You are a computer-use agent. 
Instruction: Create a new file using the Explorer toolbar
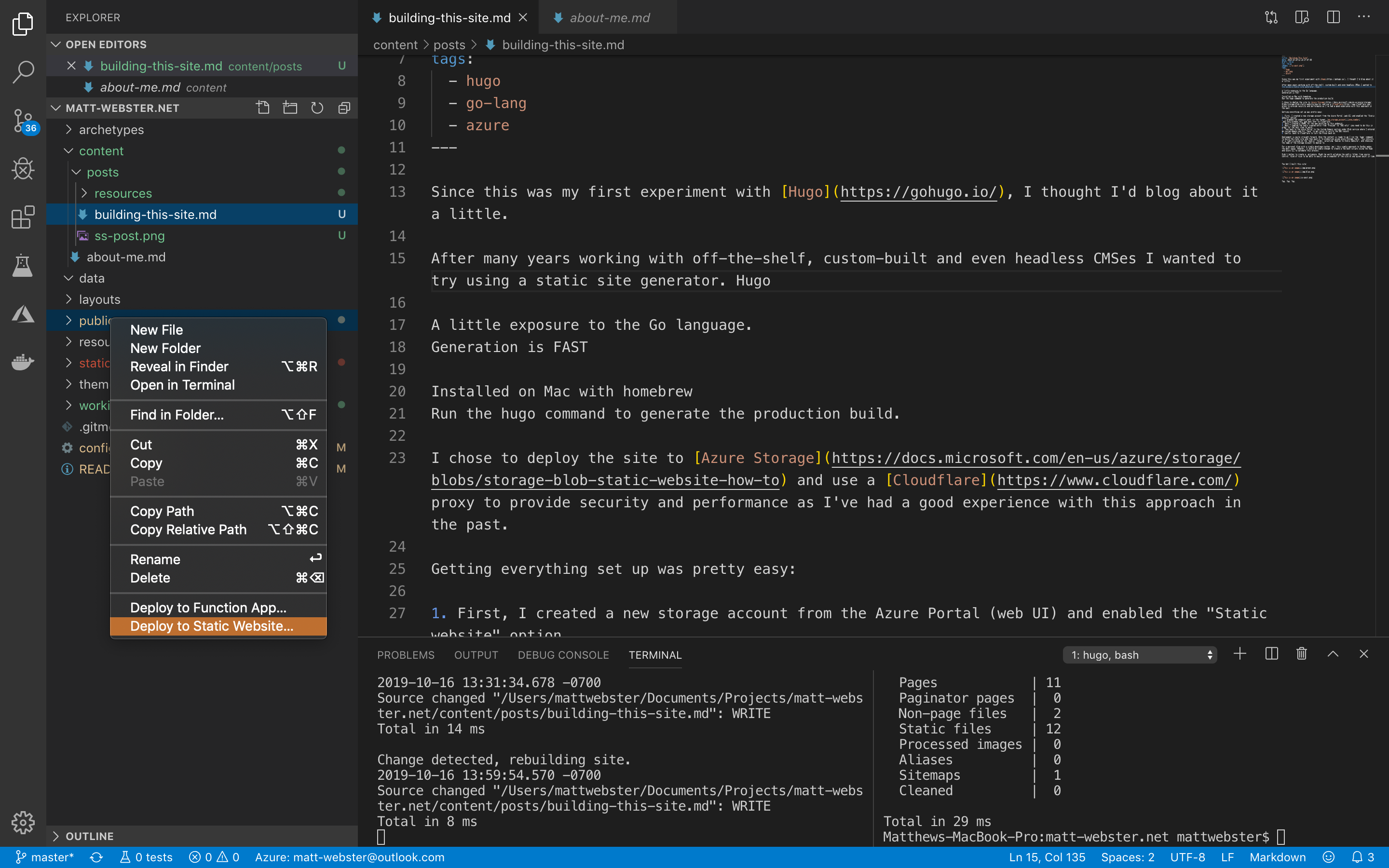coord(263,108)
